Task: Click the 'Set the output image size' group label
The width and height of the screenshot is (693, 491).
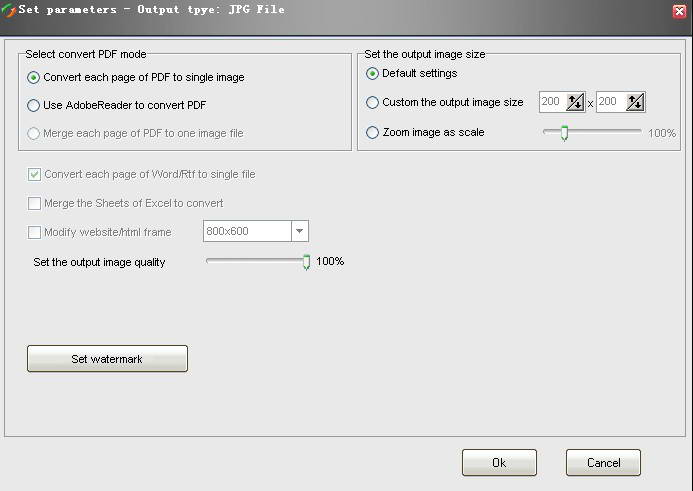Action: click(425, 54)
